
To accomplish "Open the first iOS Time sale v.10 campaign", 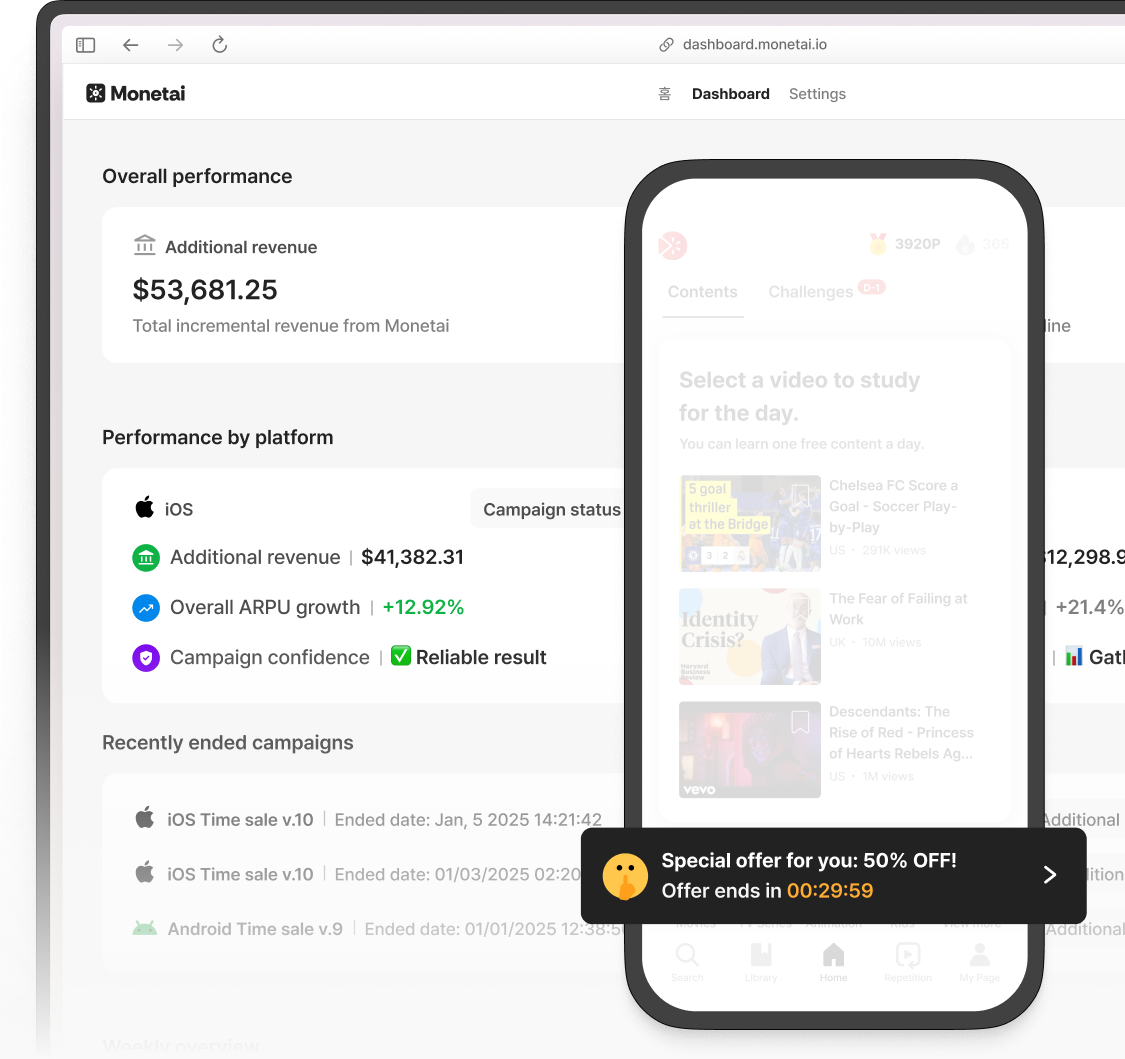I will pyautogui.click(x=240, y=820).
